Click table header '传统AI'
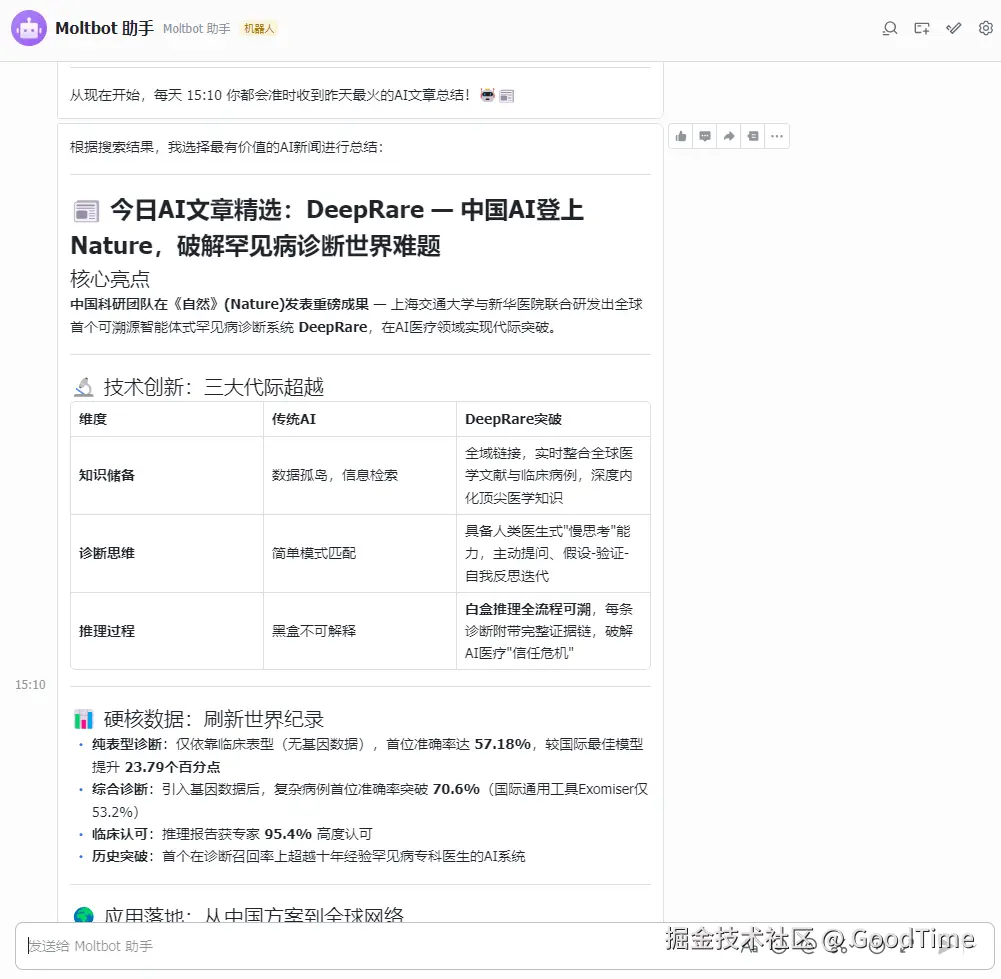This screenshot has height=979, width=1001. point(294,419)
